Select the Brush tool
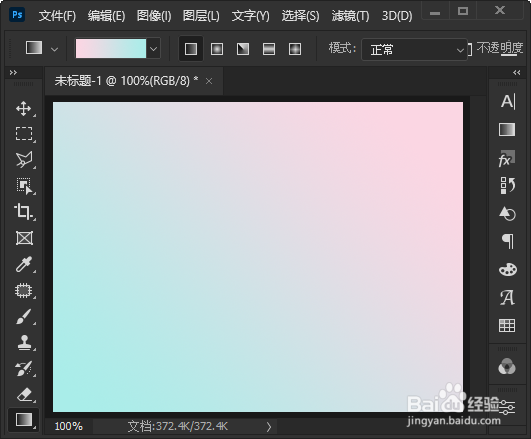 coord(24,317)
